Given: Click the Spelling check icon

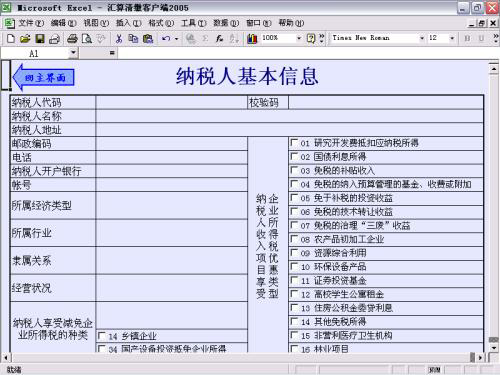Looking at the screenshot, I should click(x=101, y=39).
